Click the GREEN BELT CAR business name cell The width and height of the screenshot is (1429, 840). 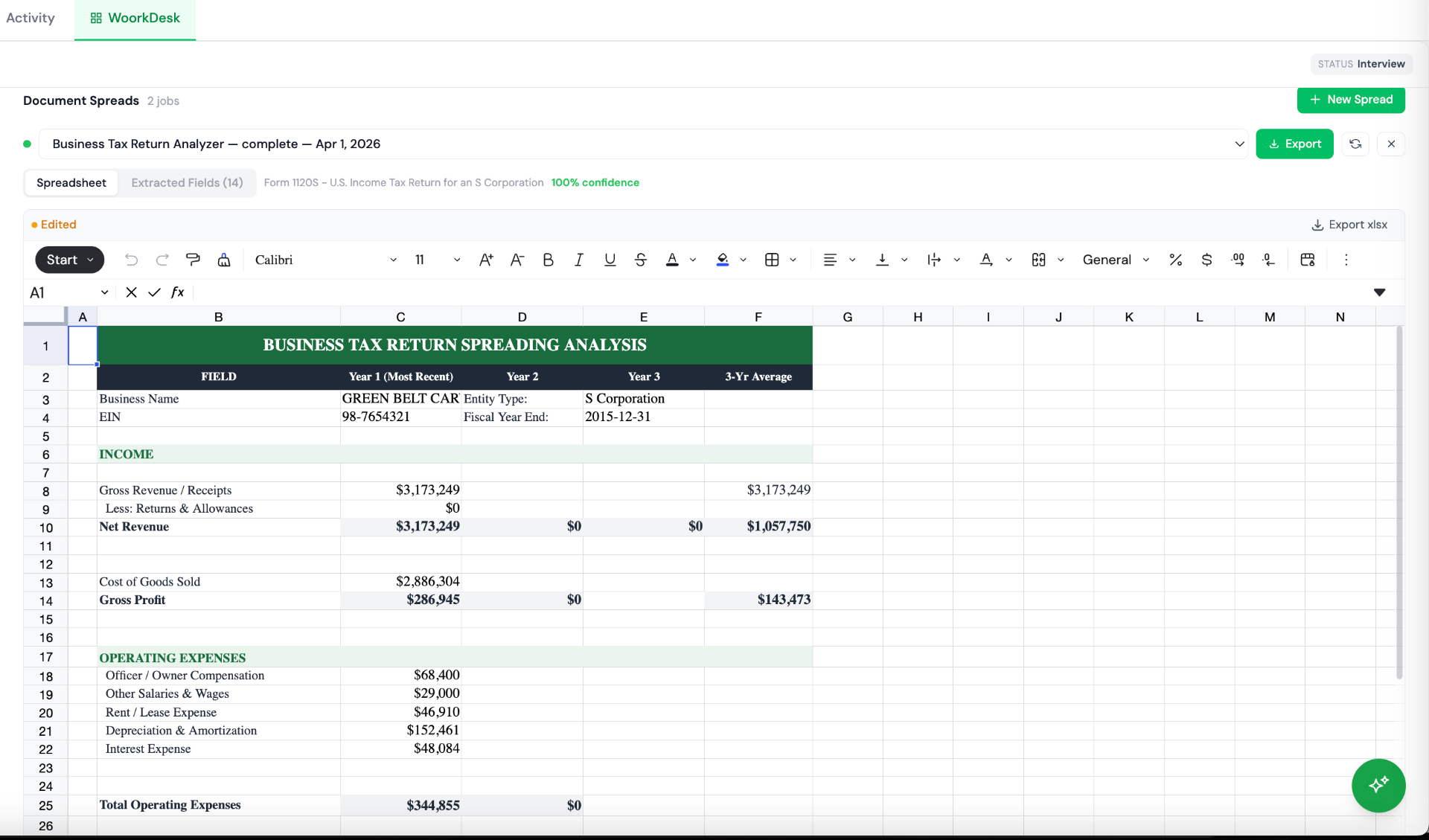pos(400,399)
